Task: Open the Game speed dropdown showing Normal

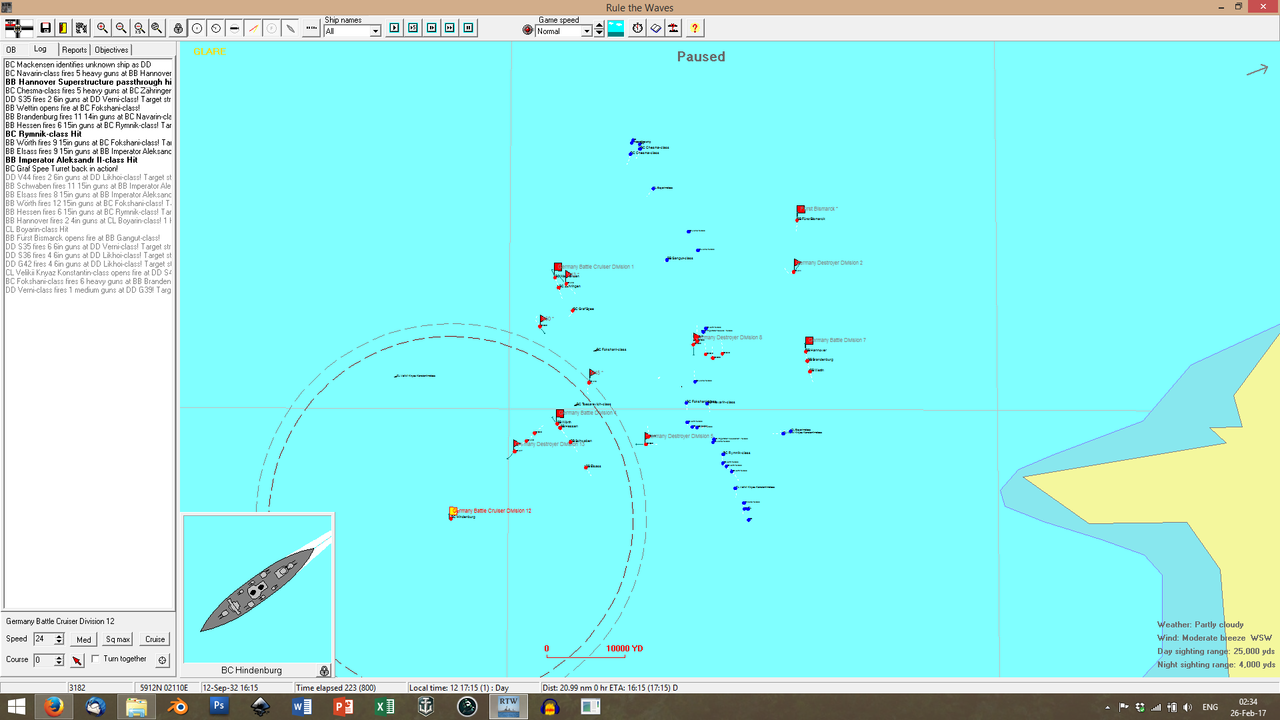Action: pyautogui.click(x=587, y=29)
